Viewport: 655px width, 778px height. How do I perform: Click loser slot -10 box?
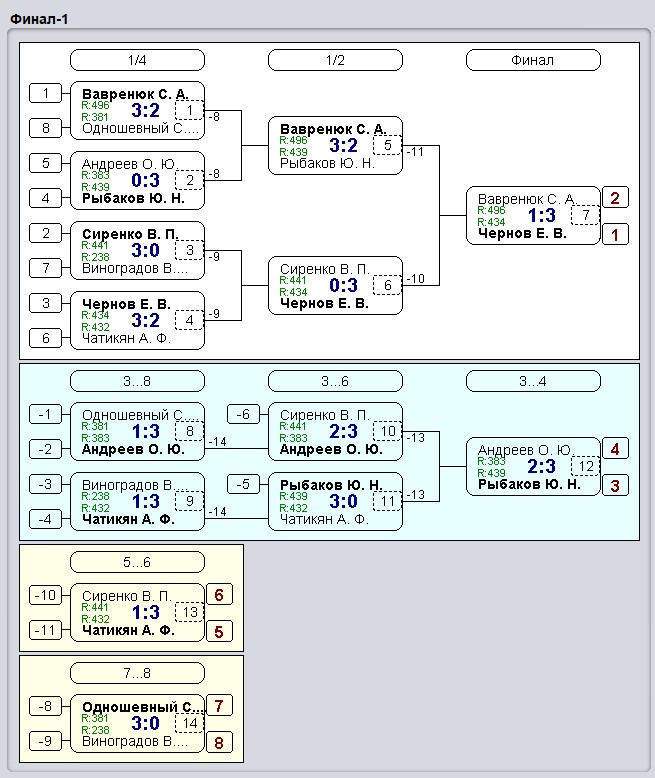46,595
